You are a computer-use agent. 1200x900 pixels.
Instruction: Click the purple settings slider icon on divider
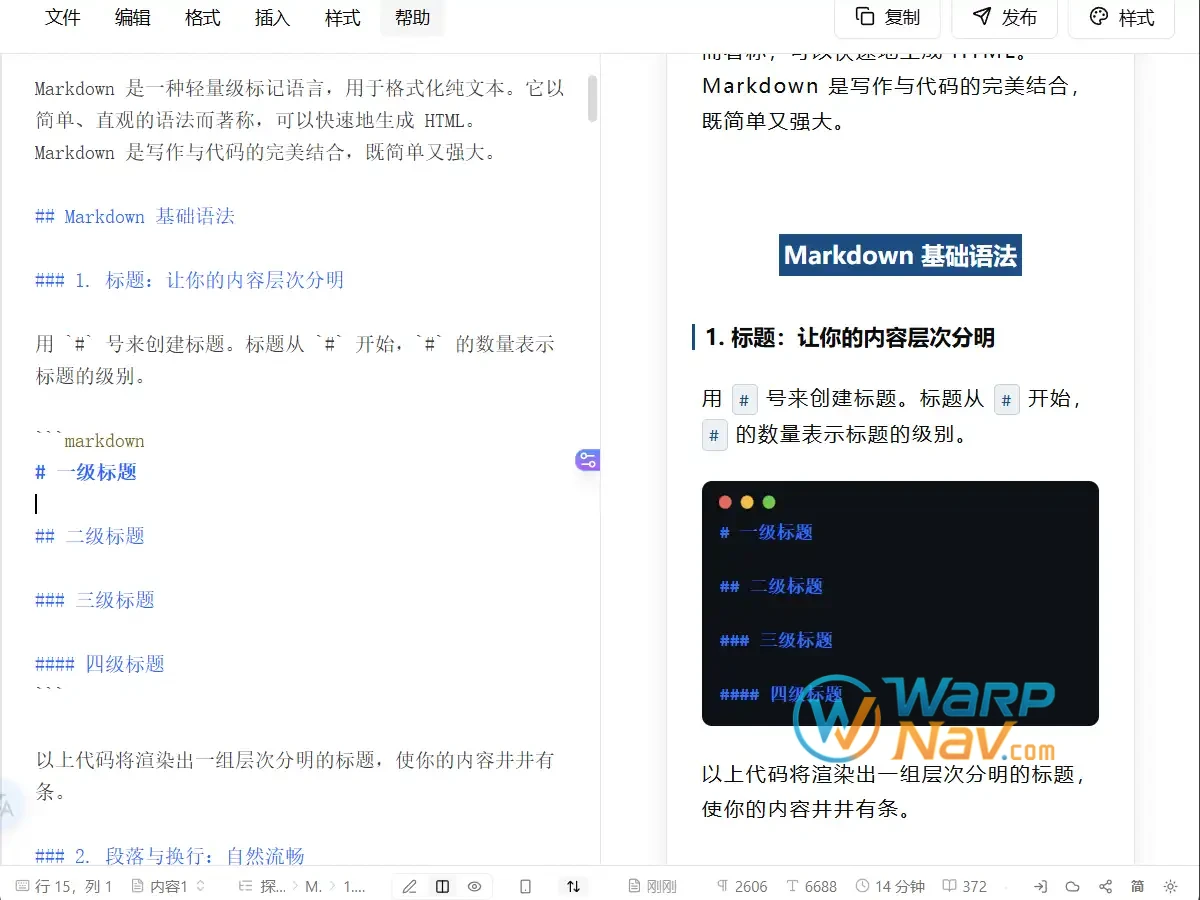point(587,460)
